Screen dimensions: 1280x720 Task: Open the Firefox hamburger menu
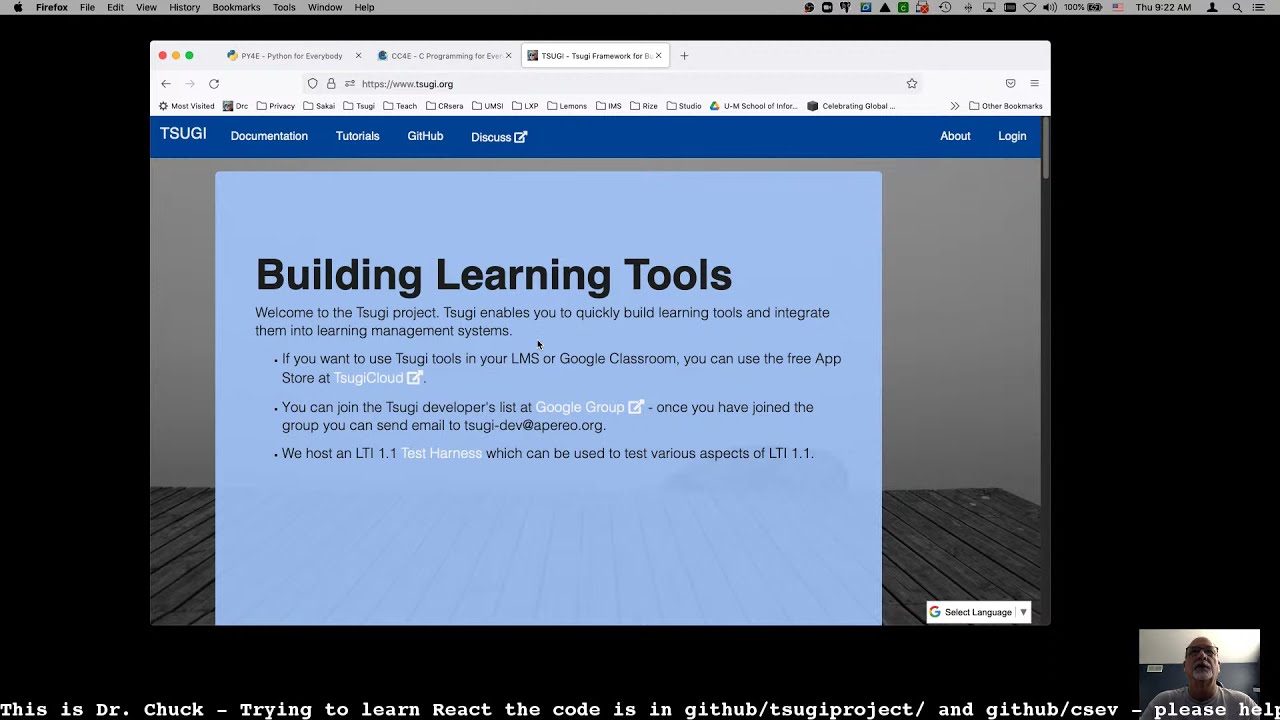click(1034, 84)
